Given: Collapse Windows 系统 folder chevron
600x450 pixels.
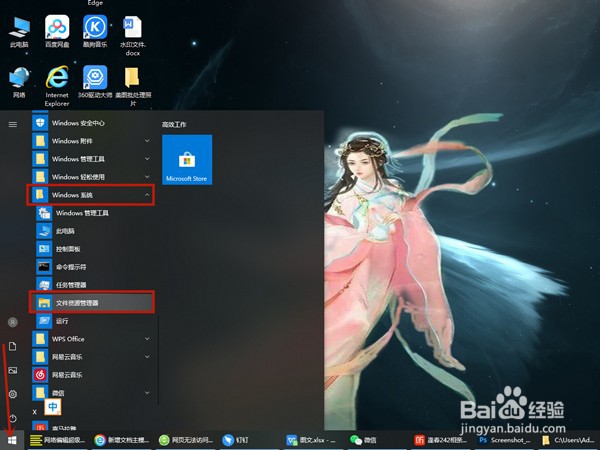Looking at the screenshot, I should [x=147, y=195].
